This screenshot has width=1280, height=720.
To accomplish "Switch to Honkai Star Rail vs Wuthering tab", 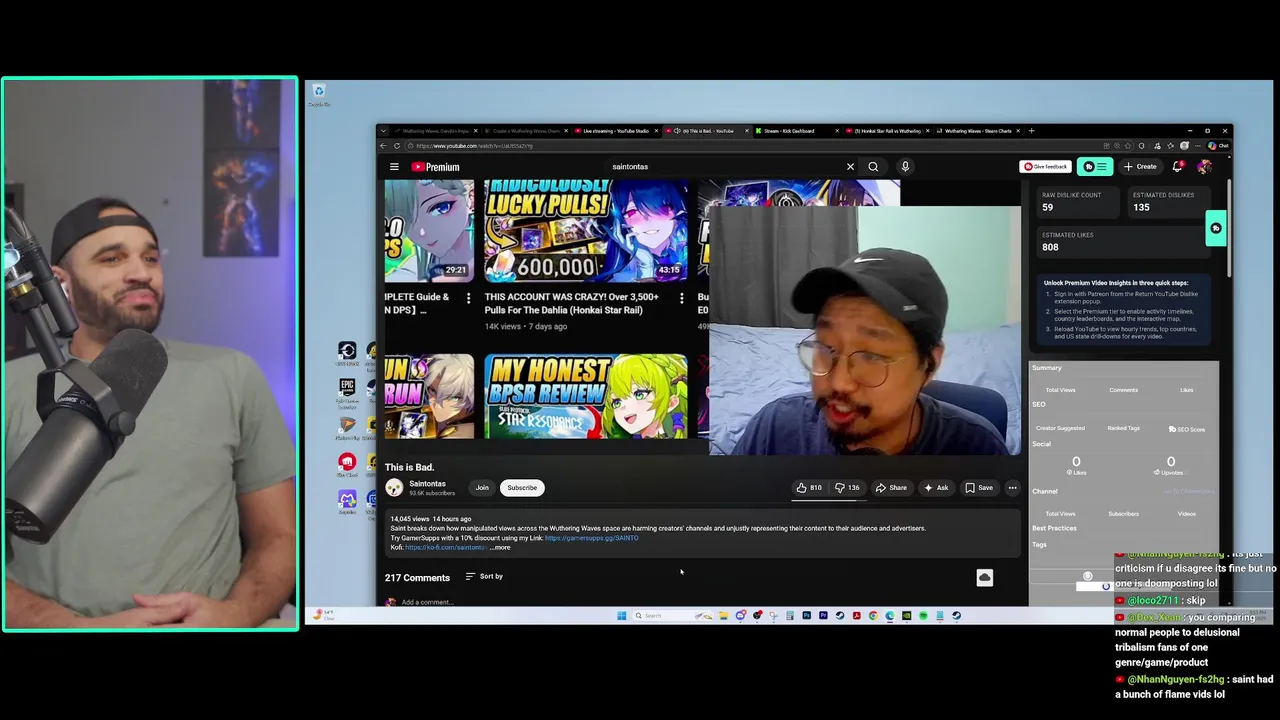I will click(x=885, y=131).
